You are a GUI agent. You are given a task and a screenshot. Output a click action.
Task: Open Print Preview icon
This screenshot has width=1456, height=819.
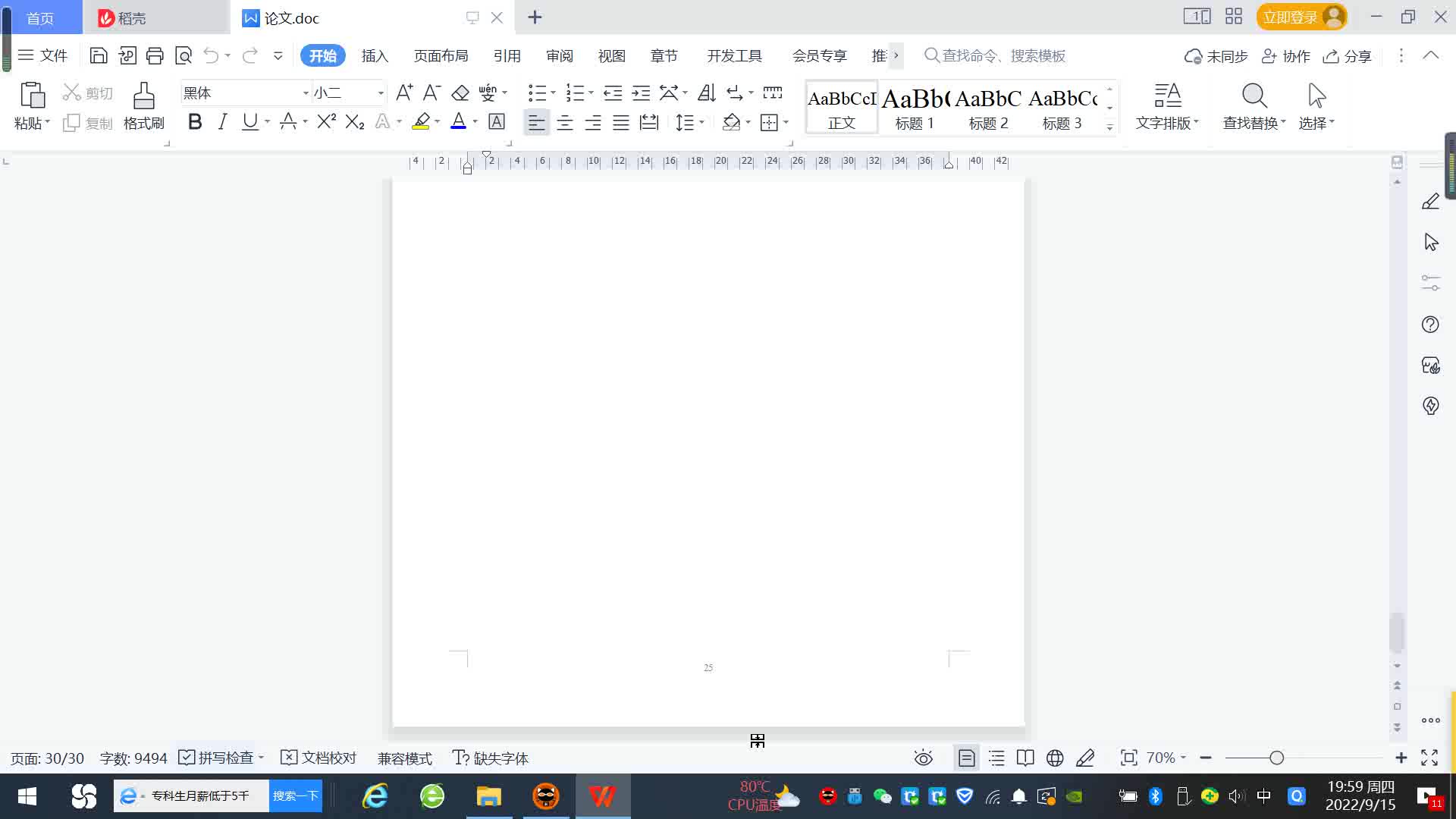tap(184, 55)
